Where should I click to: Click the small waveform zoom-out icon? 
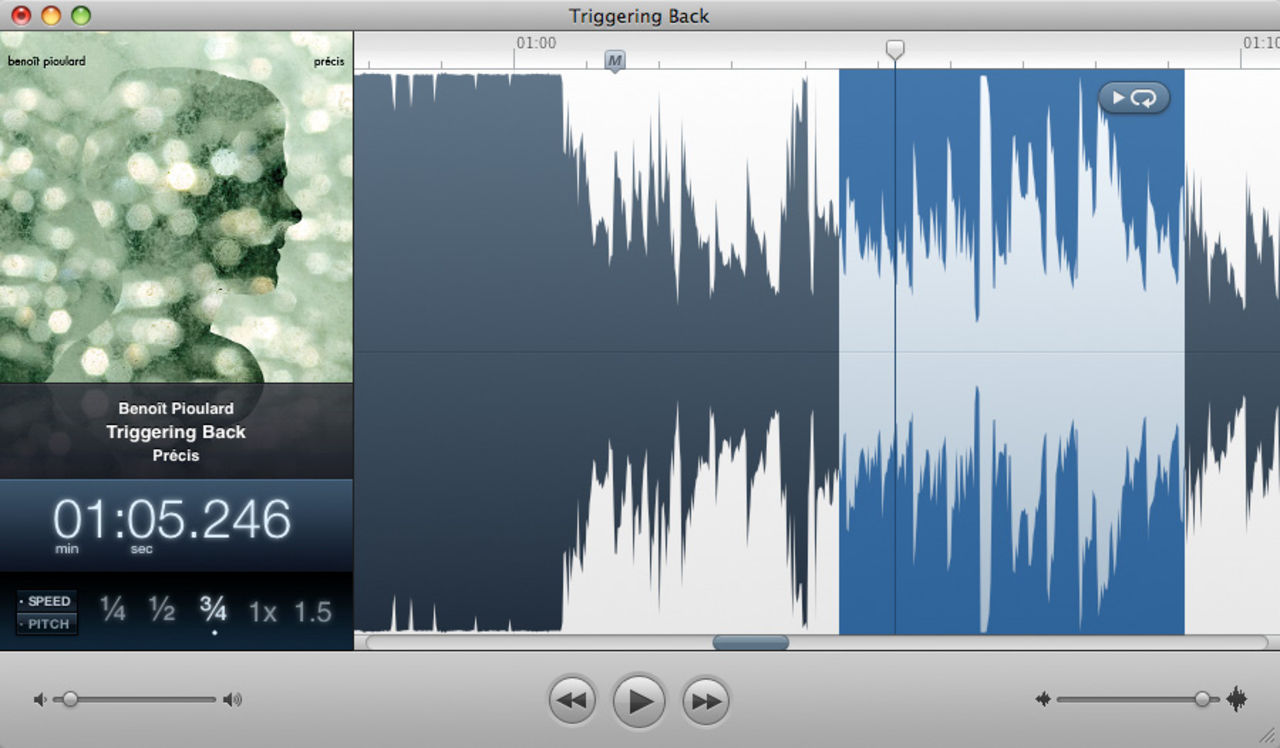tap(1043, 700)
